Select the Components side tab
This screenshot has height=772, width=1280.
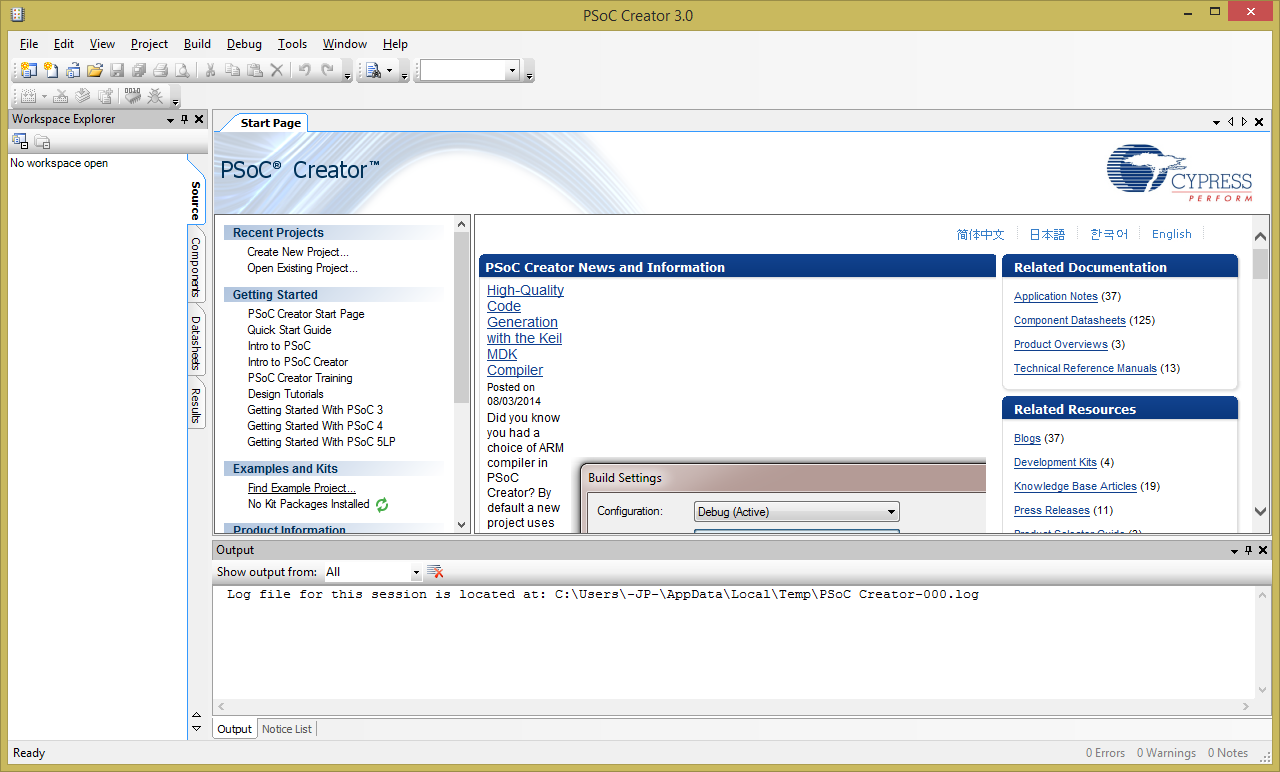pyautogui.click(x=196, y=267)
